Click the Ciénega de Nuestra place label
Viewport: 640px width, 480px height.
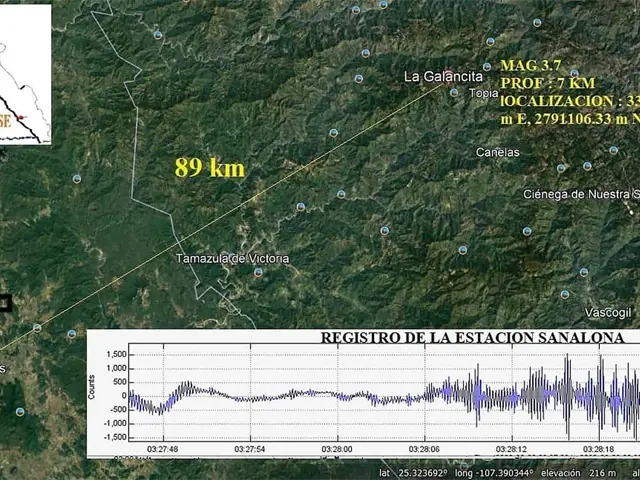click(580, 194)
